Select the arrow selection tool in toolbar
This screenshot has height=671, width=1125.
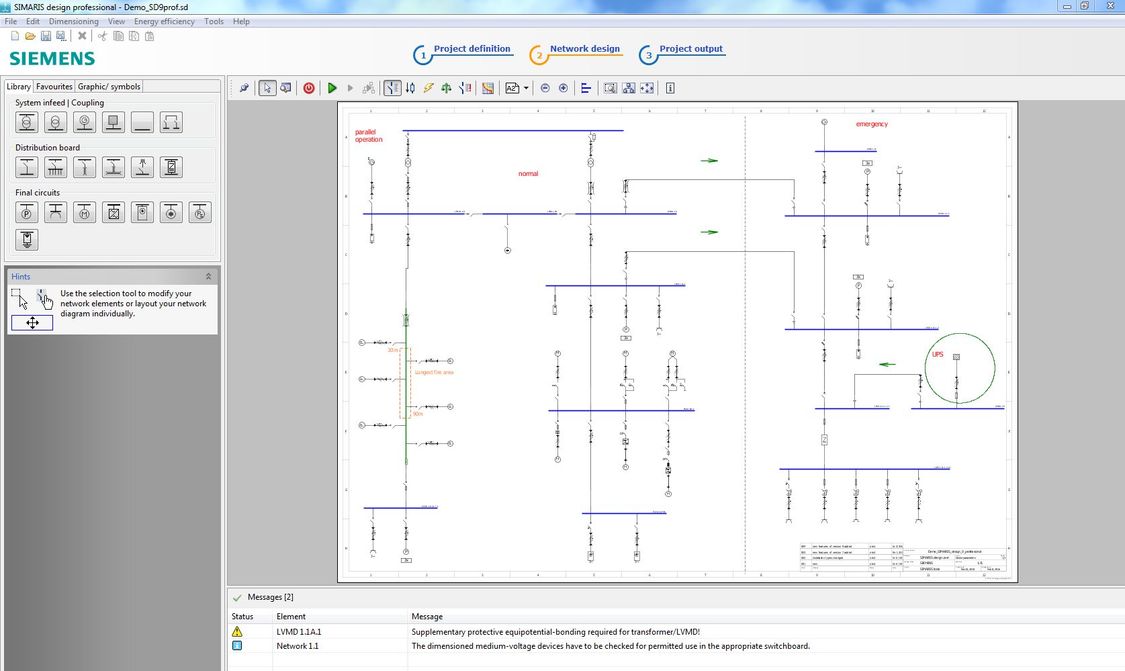[267, 88]
